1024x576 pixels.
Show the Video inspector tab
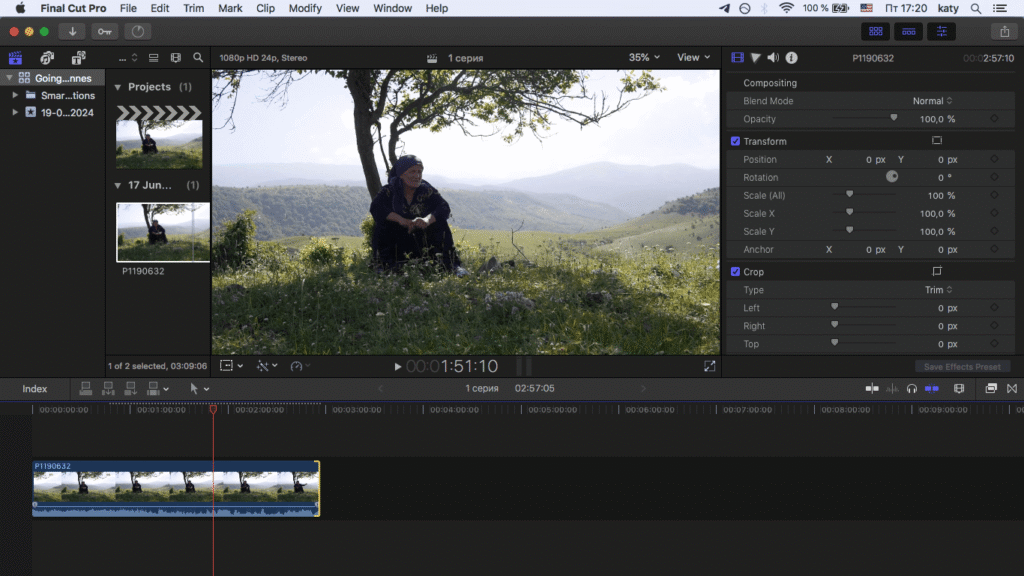tap(737, 58)
